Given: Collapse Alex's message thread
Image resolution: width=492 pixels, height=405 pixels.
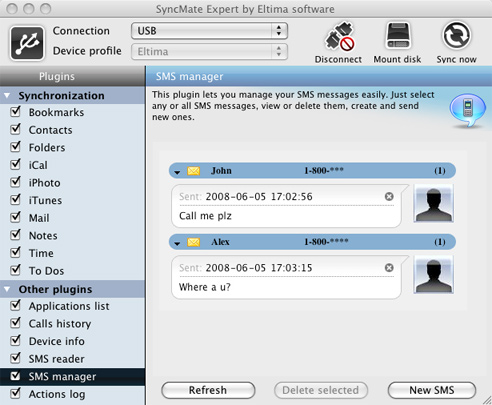Looking at the screenshot, I should [177, 243].
